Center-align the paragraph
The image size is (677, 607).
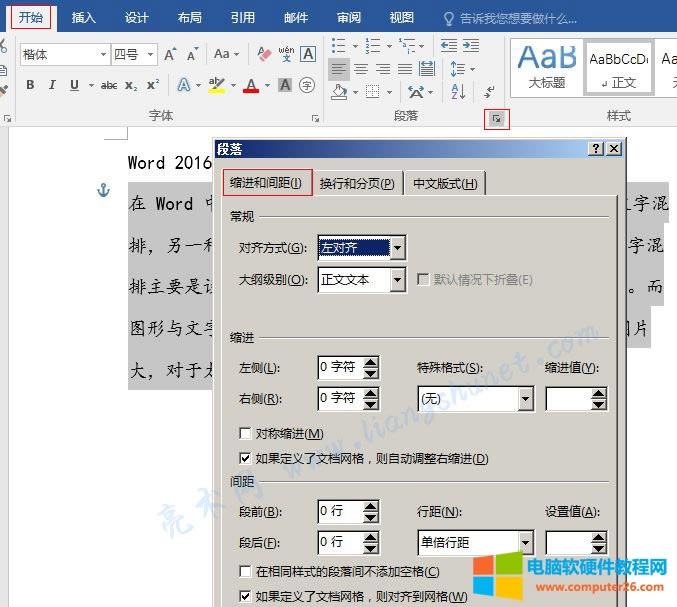360,69
